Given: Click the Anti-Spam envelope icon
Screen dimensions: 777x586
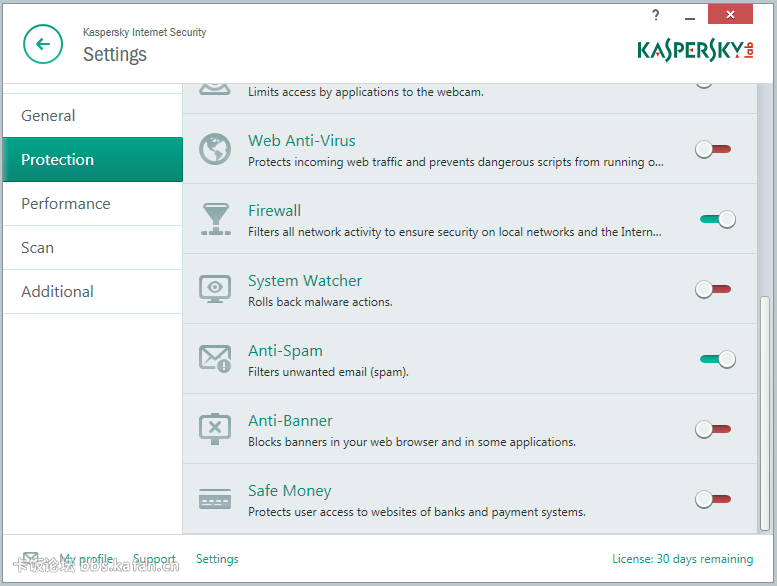Looking at the screenshot, I should (215, 359).
